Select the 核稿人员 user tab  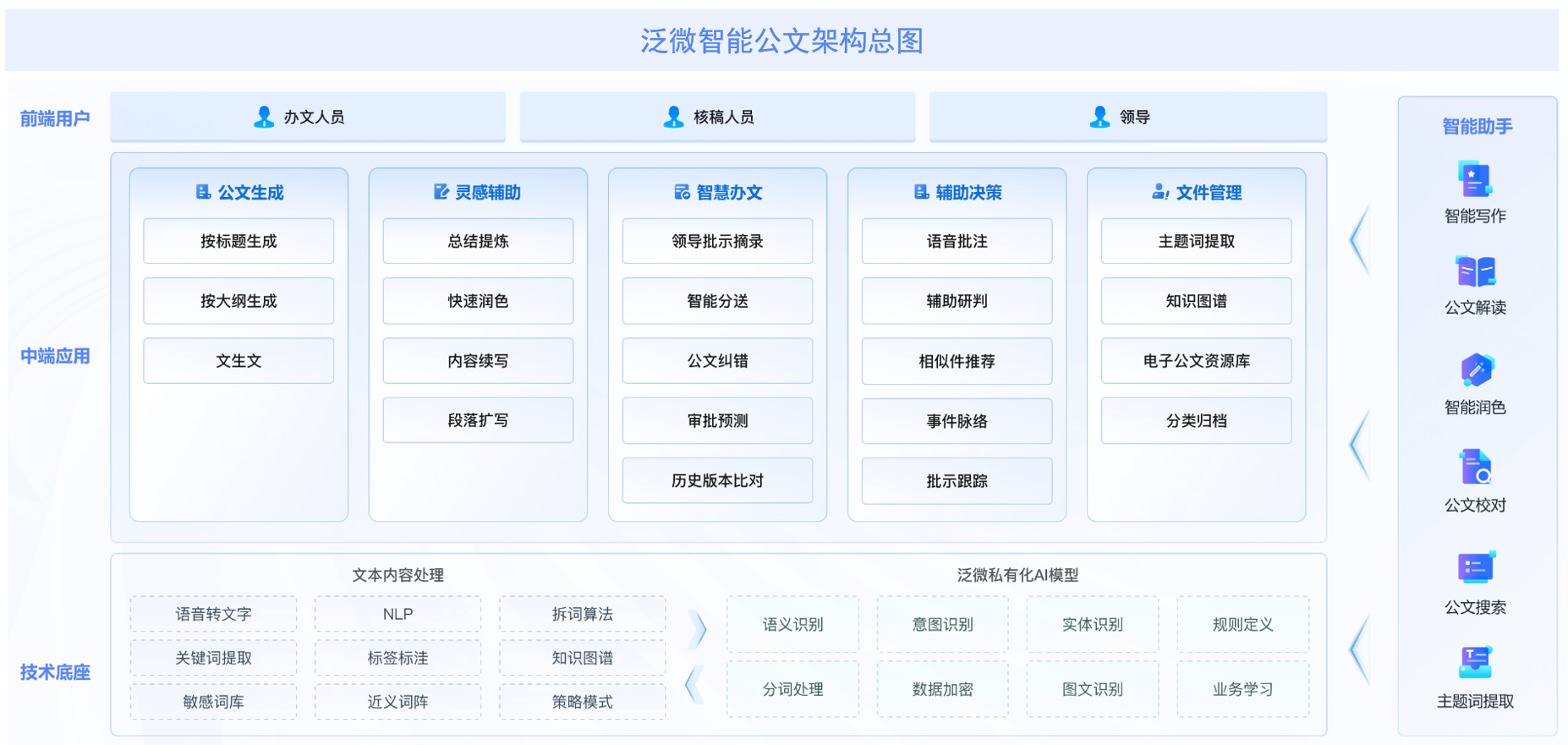[x=717, y=117]
